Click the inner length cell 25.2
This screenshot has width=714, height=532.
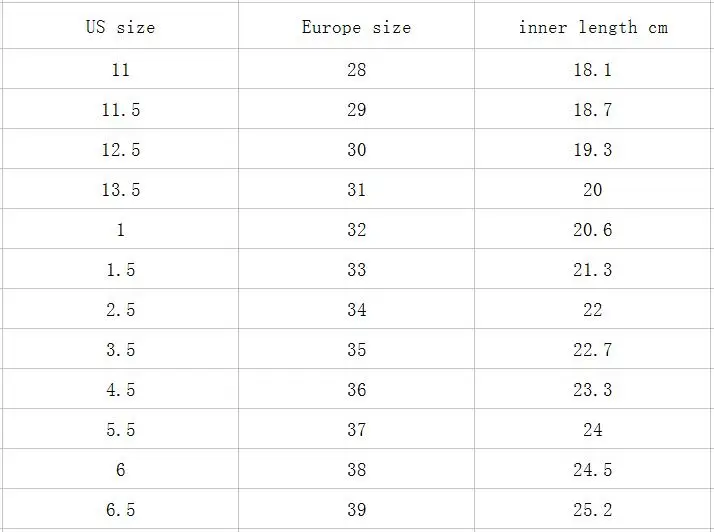point(592,509)
